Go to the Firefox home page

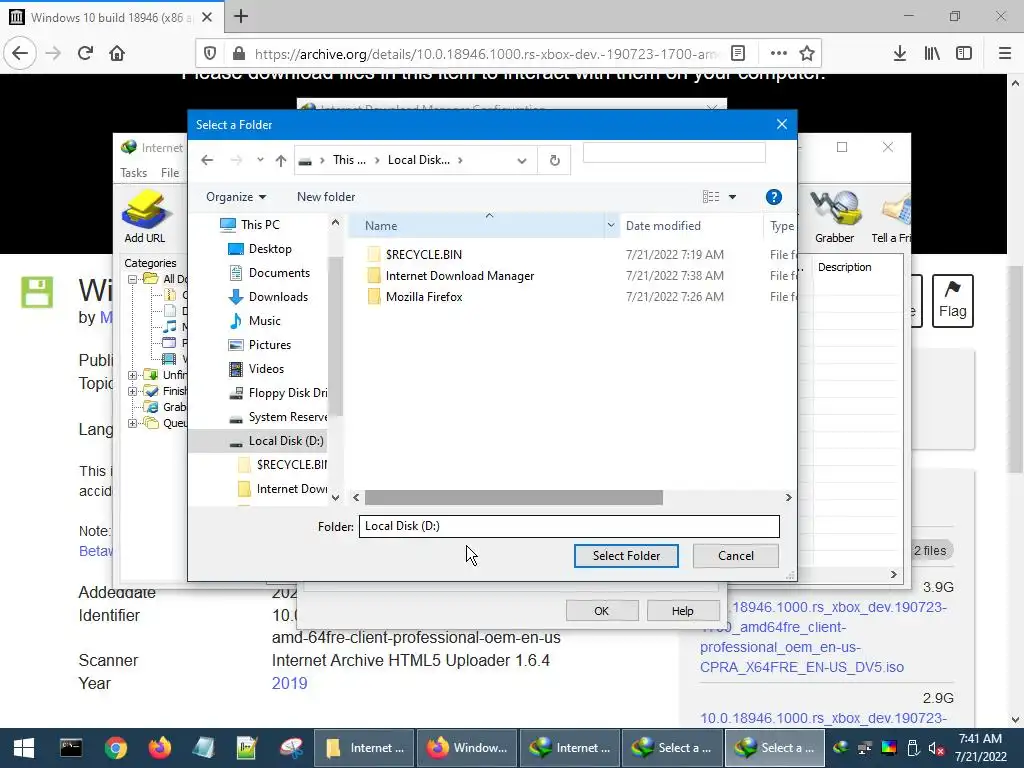pos(117,53)
